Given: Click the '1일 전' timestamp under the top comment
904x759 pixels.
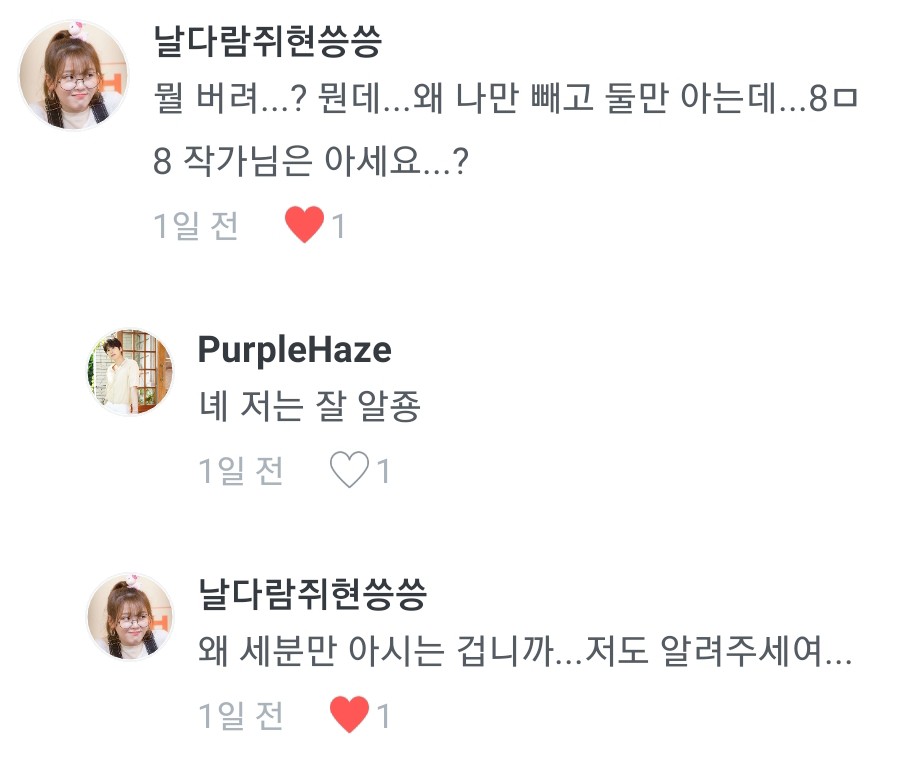Looking at the screenshot, I should coord(196,226).
